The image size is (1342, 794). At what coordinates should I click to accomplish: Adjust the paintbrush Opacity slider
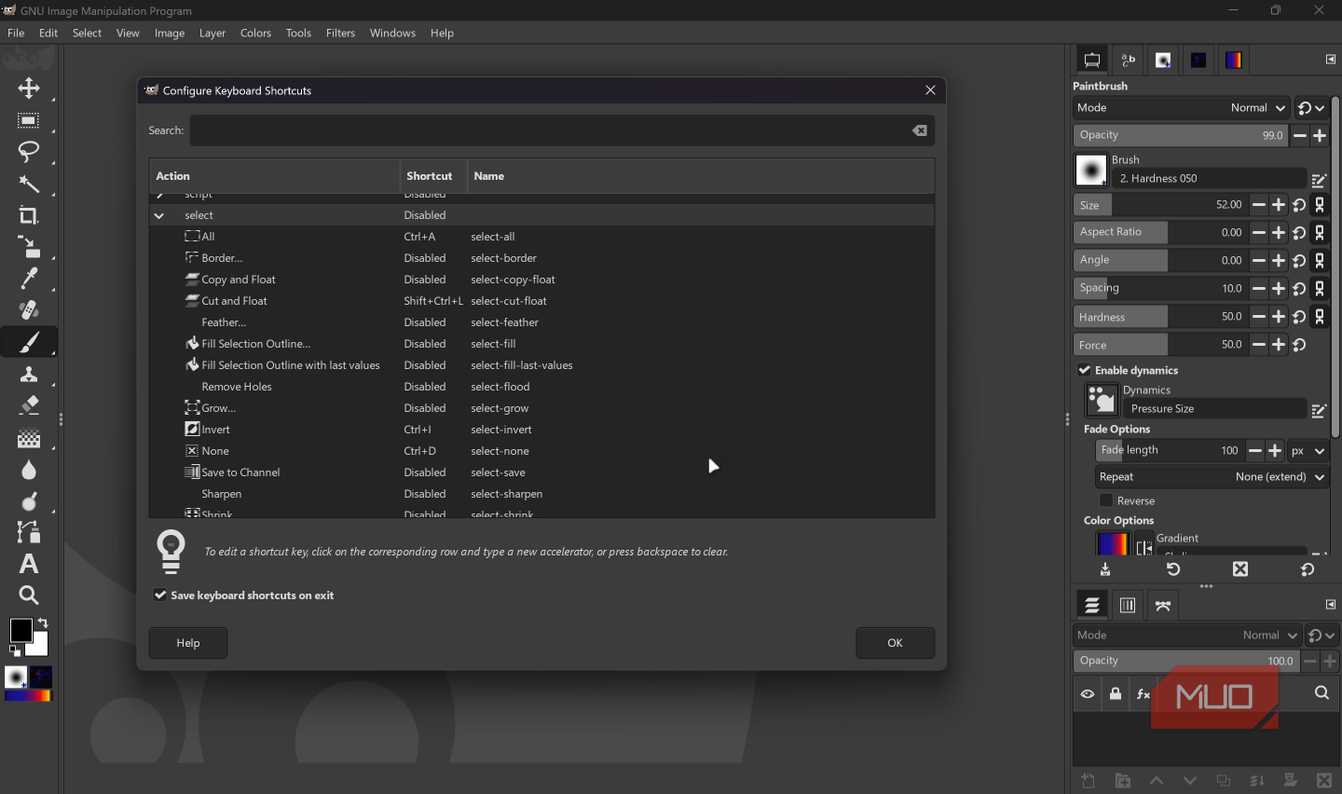[1180, 135]
